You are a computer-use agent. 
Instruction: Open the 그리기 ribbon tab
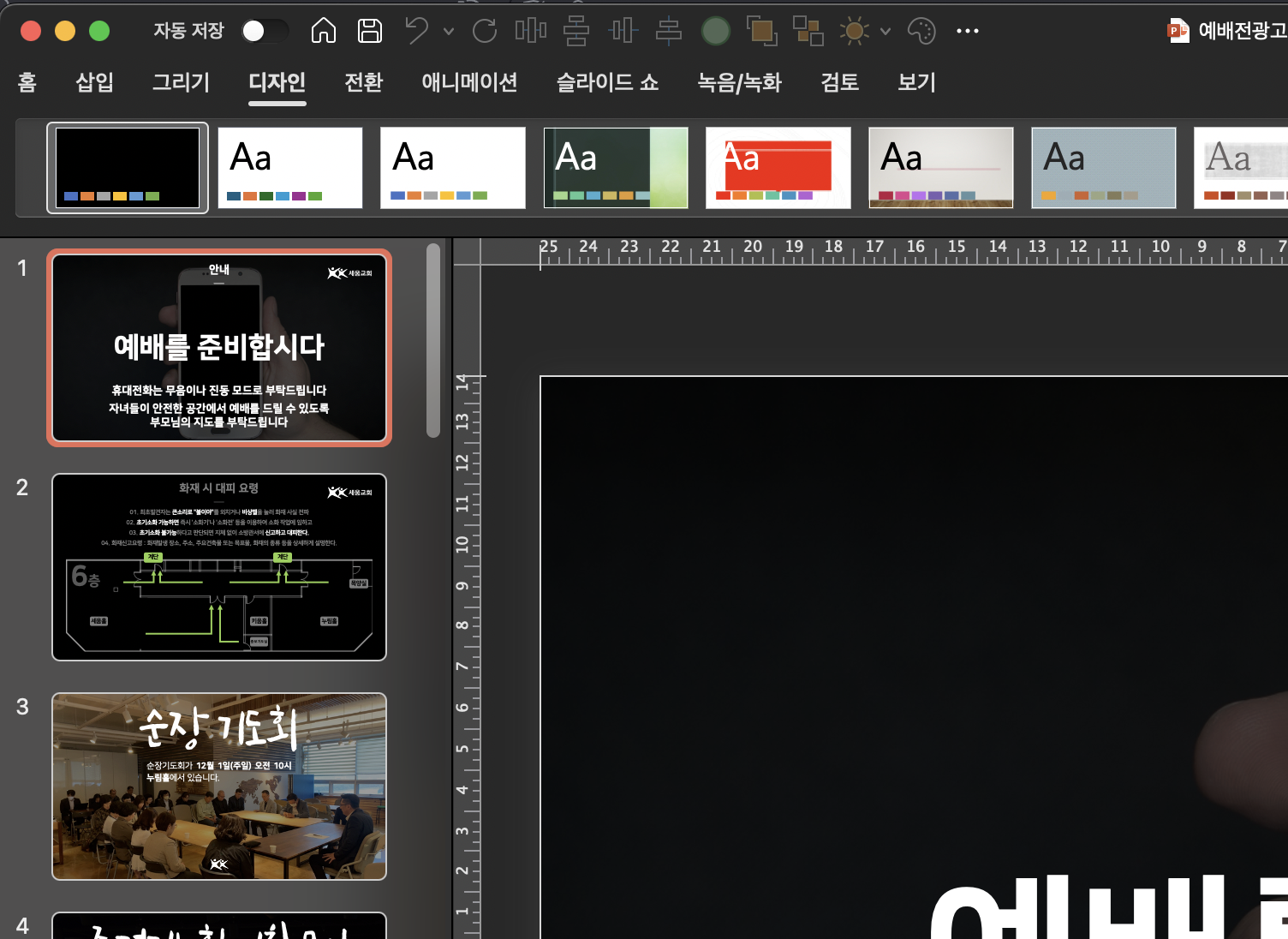(181, 82)
